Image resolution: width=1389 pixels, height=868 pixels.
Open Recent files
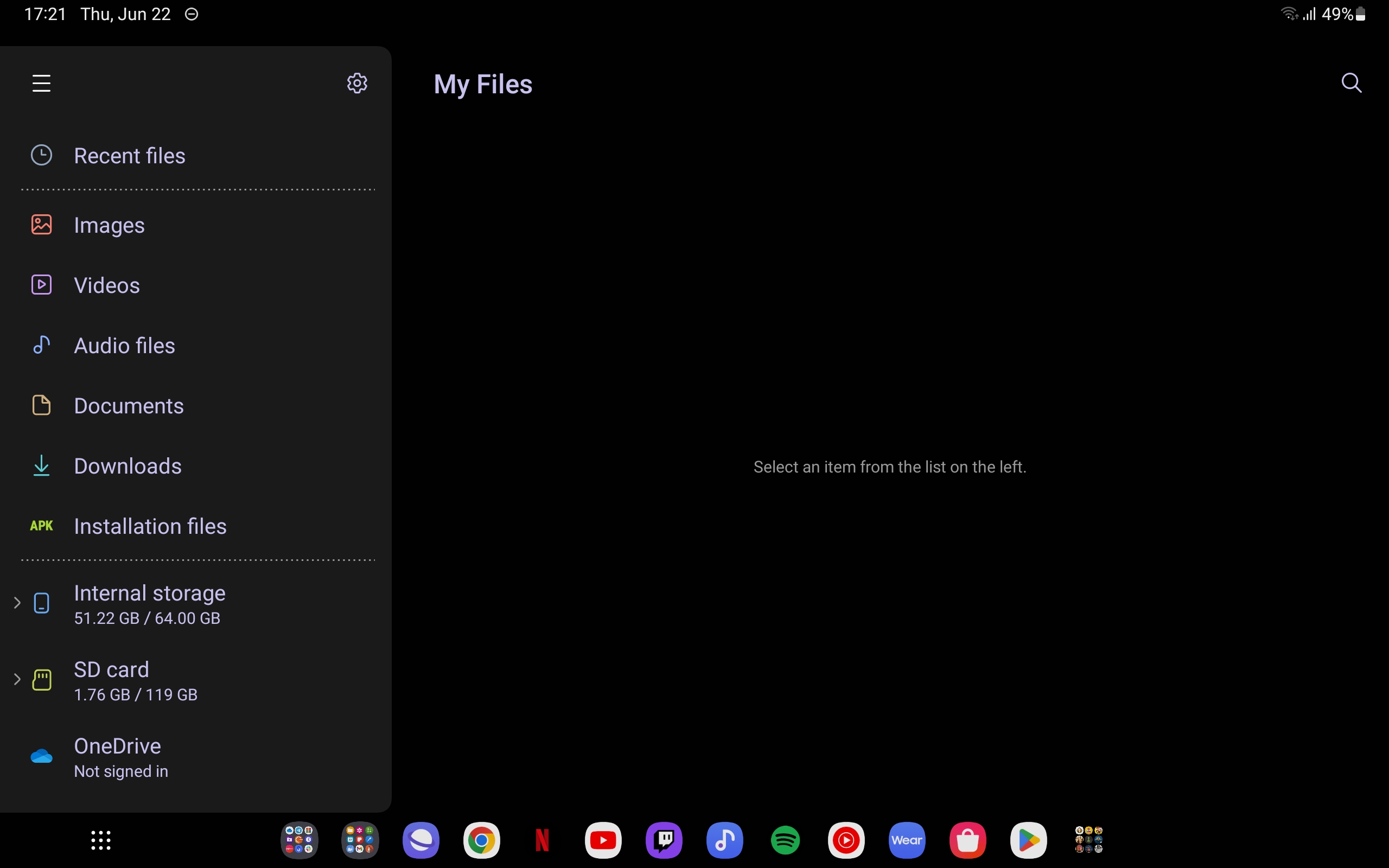[x=130, y=156]
